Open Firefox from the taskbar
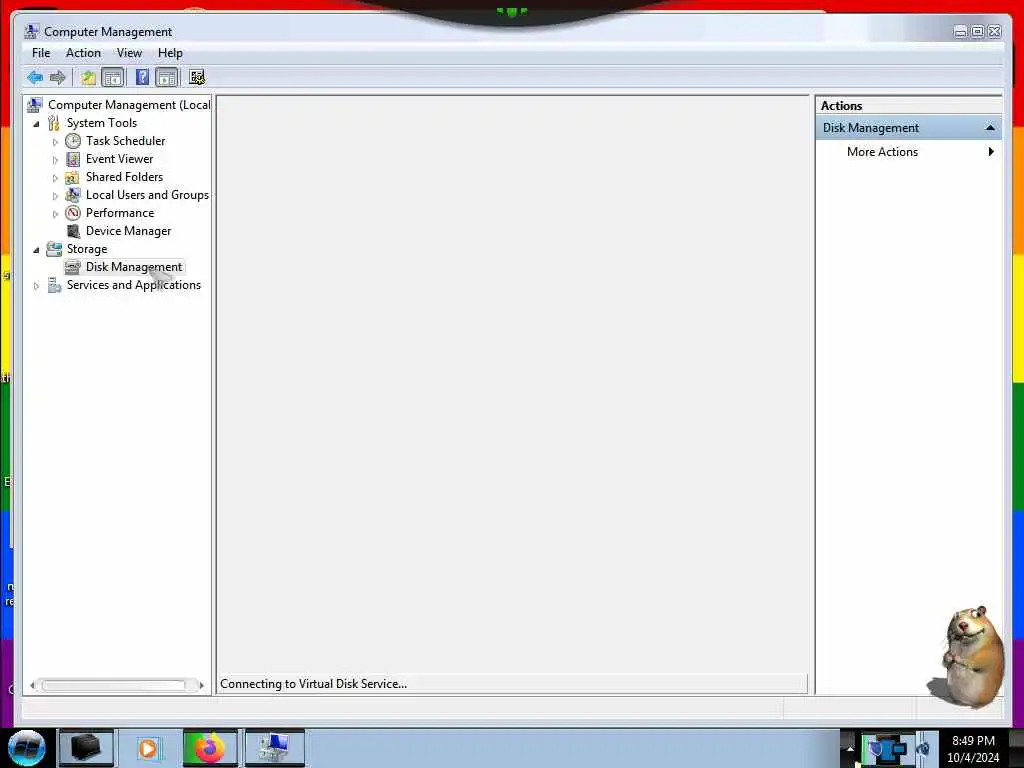Image resolution: width=1024 pixels, height=768 pixels. [210, 748]
